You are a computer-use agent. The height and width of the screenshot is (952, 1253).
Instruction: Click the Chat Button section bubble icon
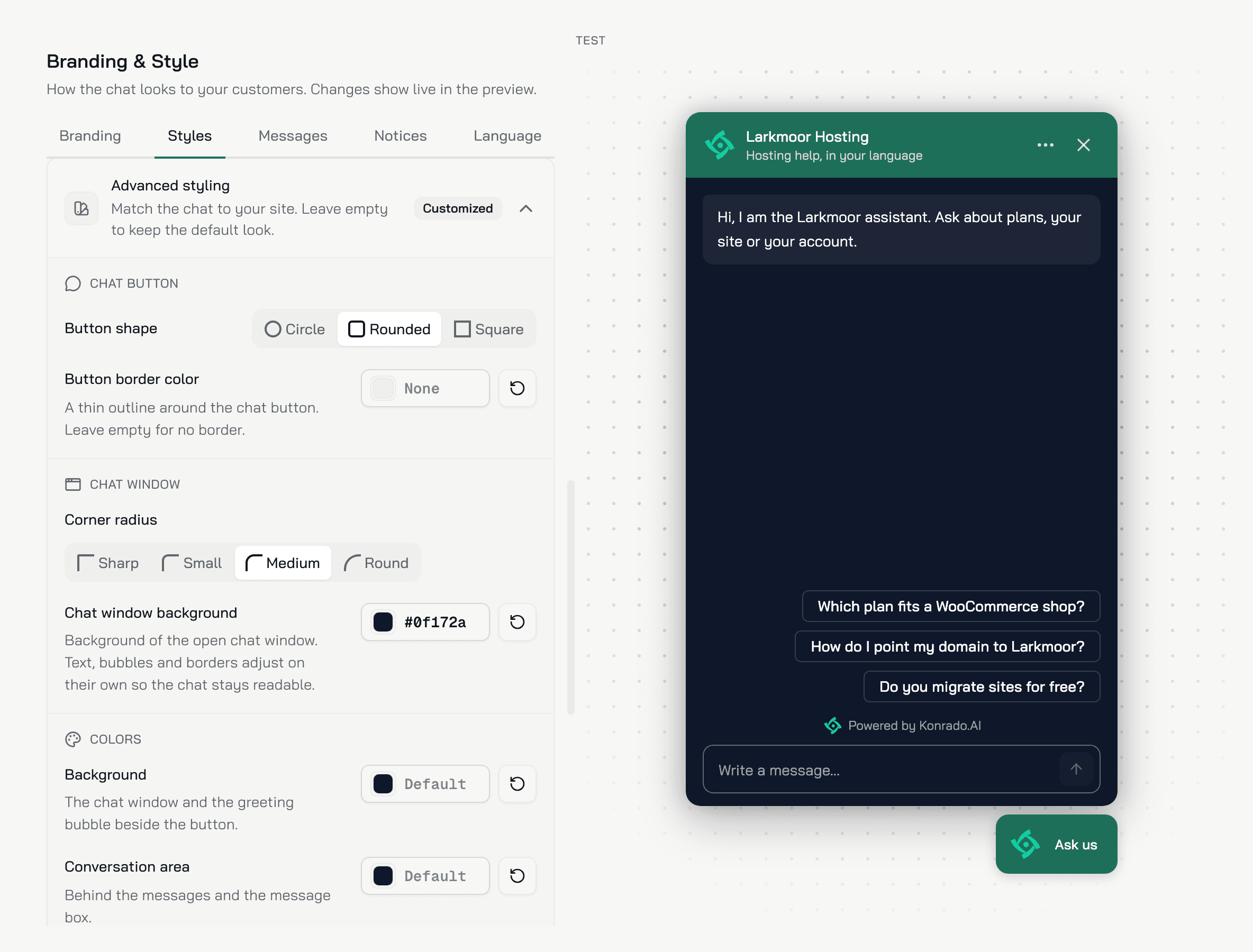pos(72,283)
